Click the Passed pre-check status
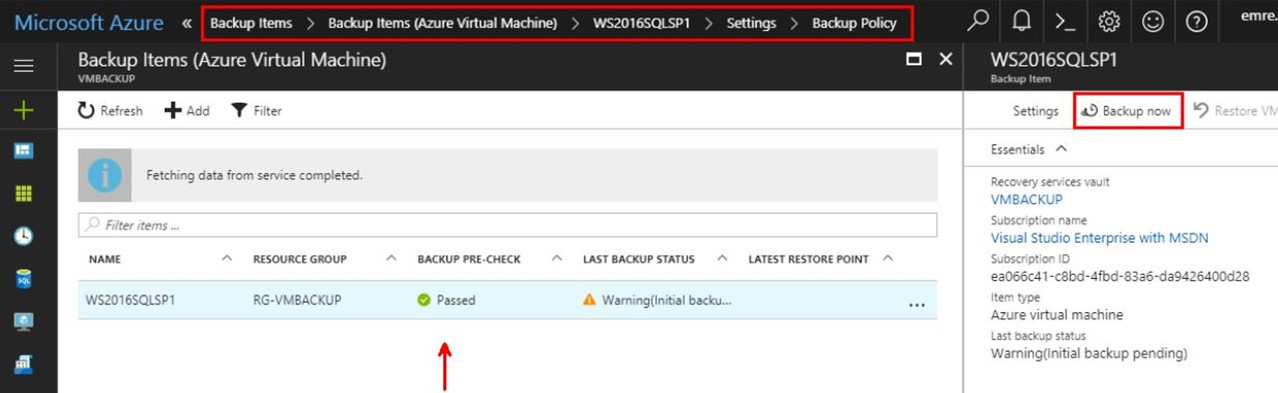The image size is (1278, 393). 446,300
